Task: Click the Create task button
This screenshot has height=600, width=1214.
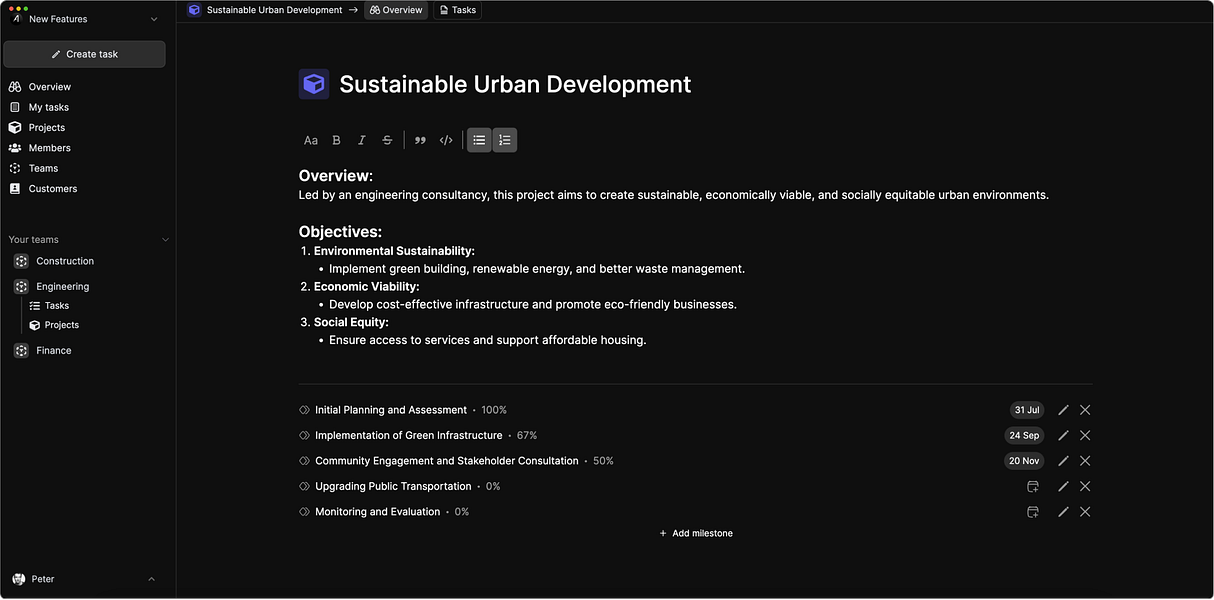Action: [x=85, y=54]
